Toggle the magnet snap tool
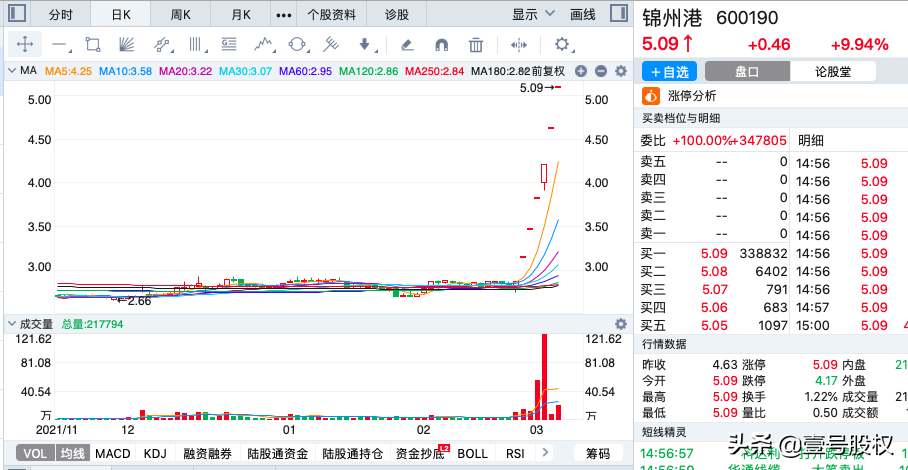 click(441, 45)
